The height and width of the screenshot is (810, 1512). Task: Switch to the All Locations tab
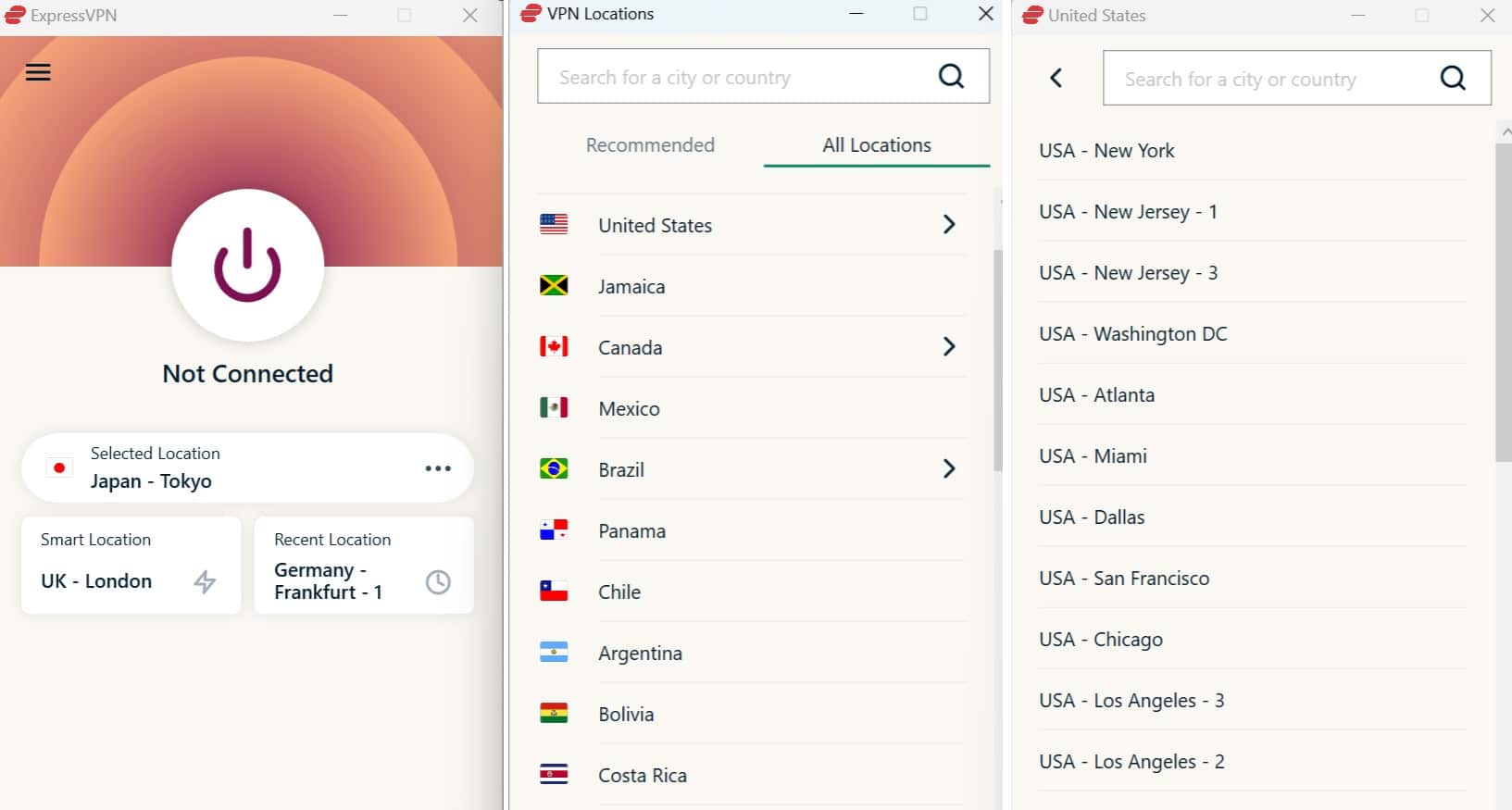877,145
